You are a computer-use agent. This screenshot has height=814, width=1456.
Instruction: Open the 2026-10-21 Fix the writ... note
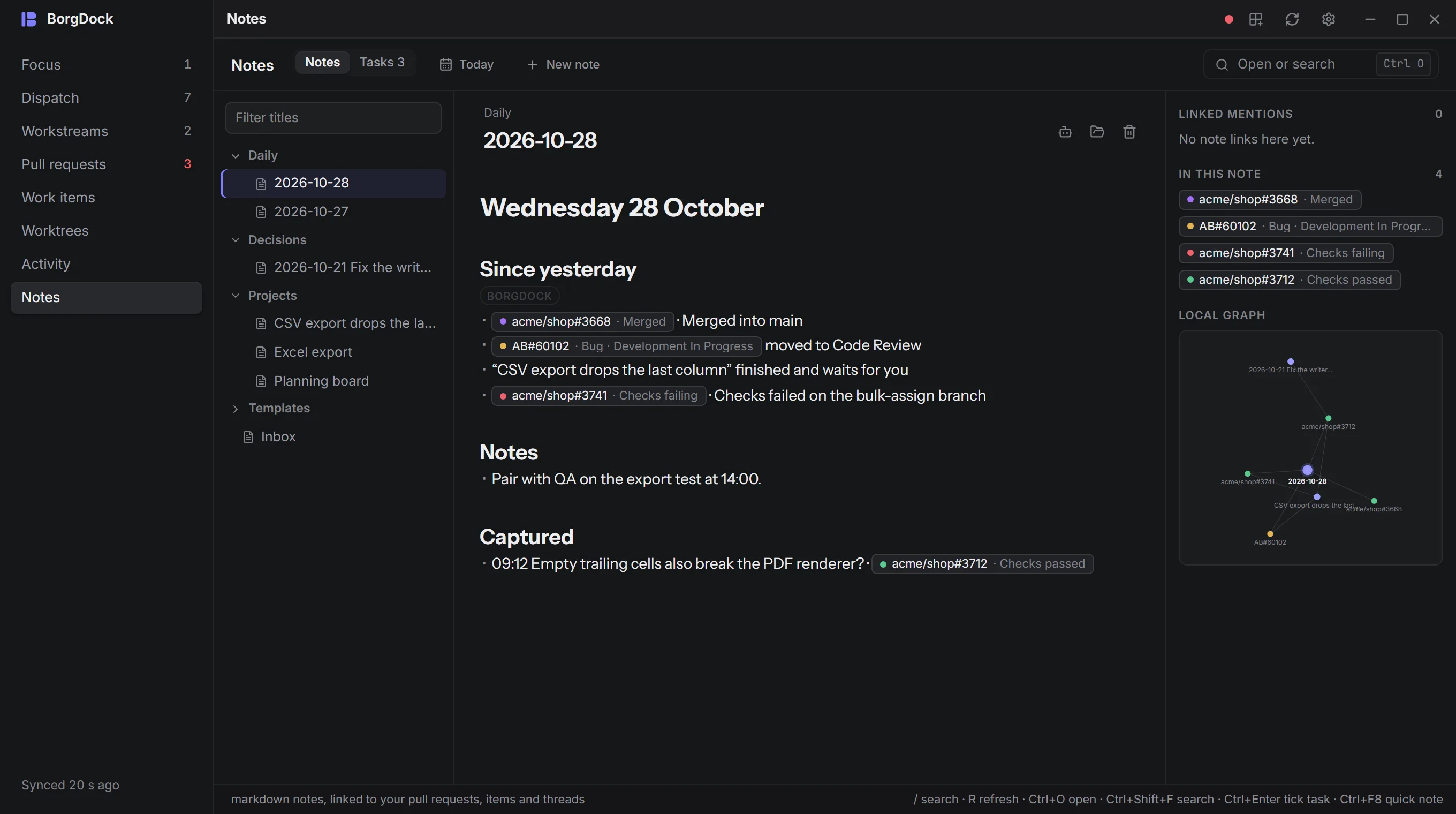[x=333, y=267]
